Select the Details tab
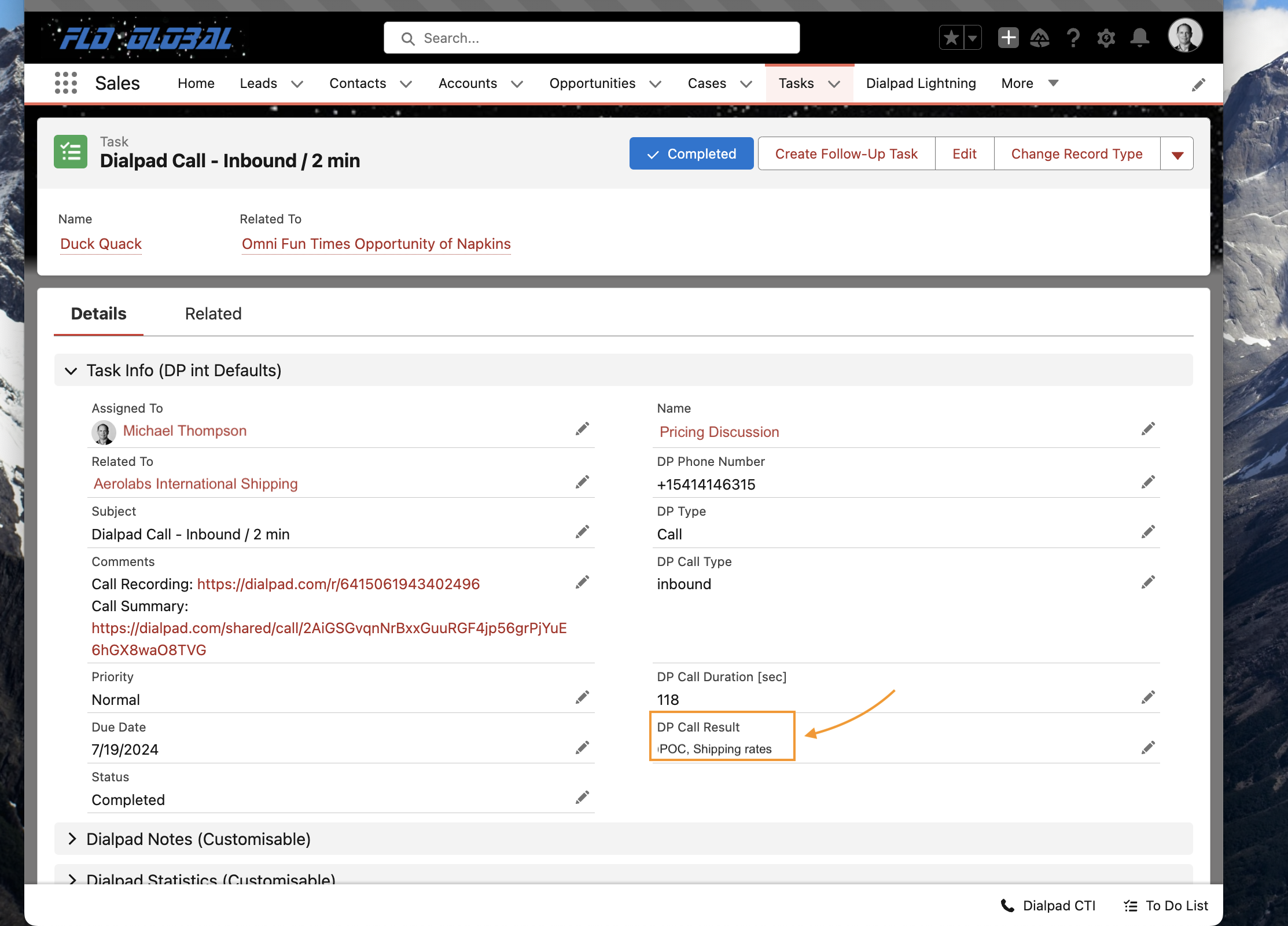Image resolution: width=1288 pixels, height=926 pixels. point(98,314)
